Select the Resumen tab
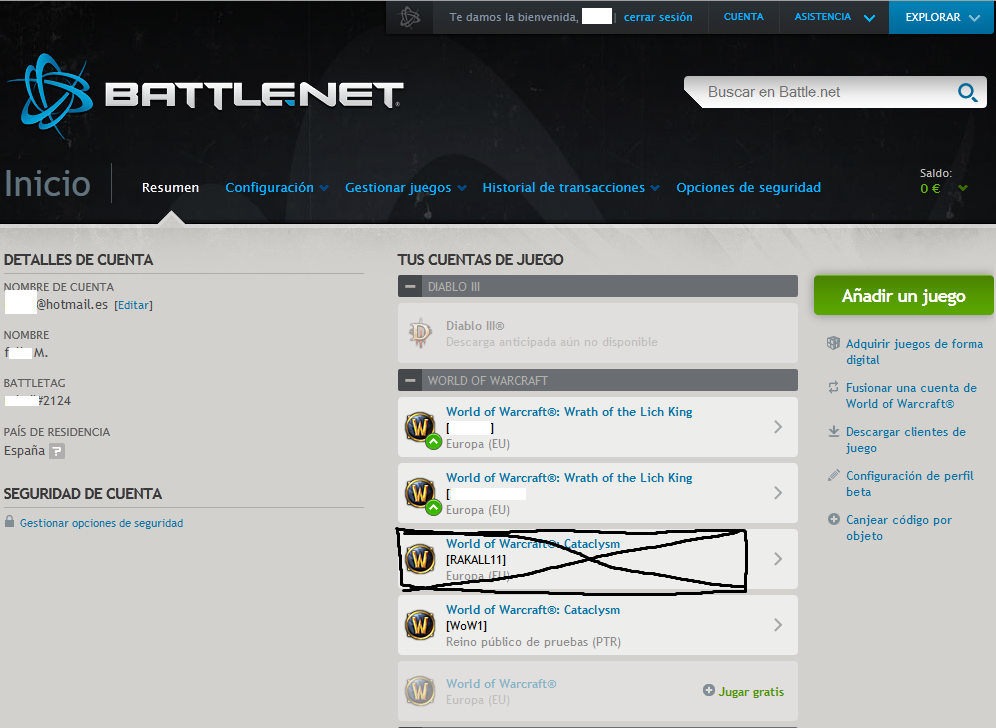Image resolution: width=996 pixels, height=728 pixels. coord(170,188)
